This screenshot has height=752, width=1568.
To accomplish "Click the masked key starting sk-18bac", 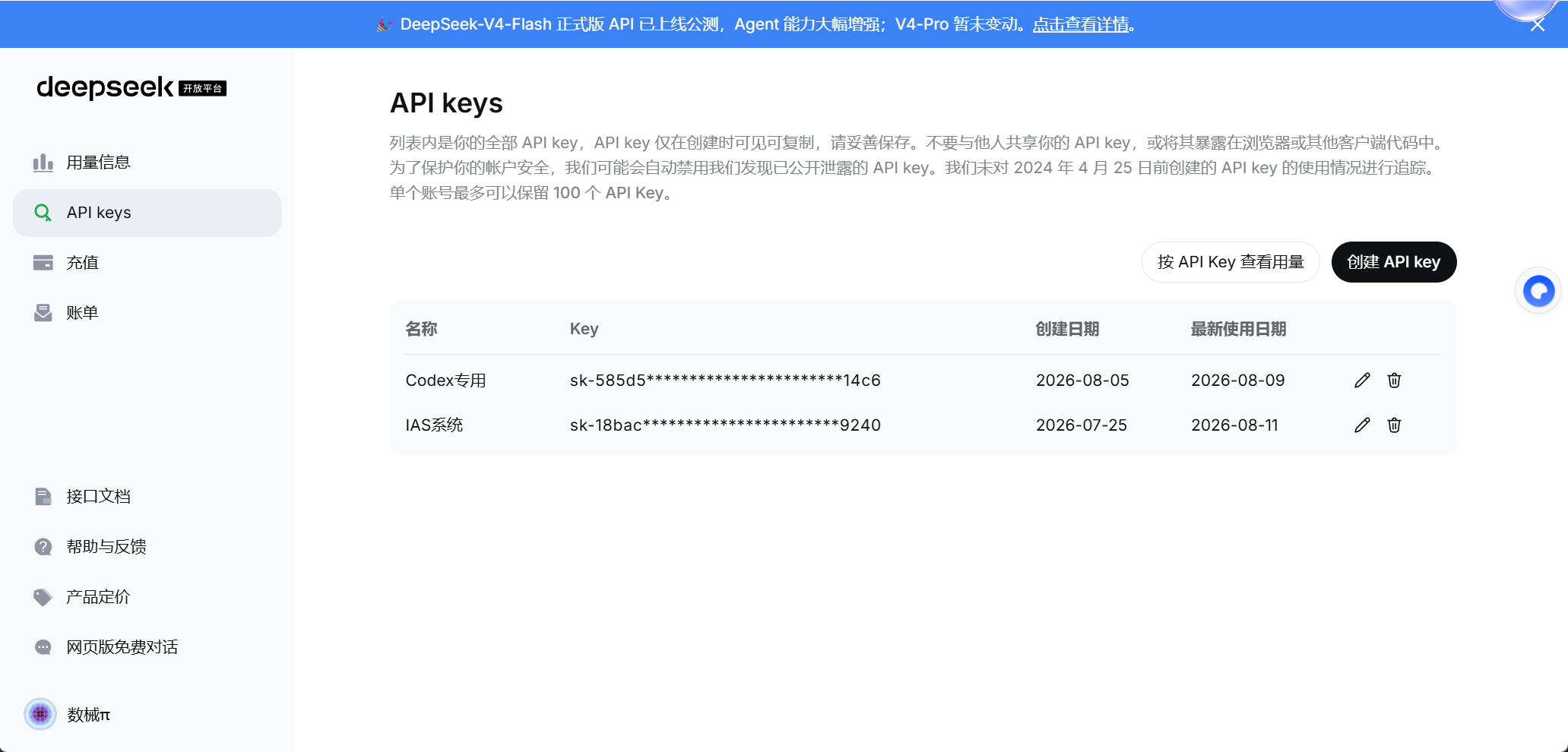I will 725,425.
